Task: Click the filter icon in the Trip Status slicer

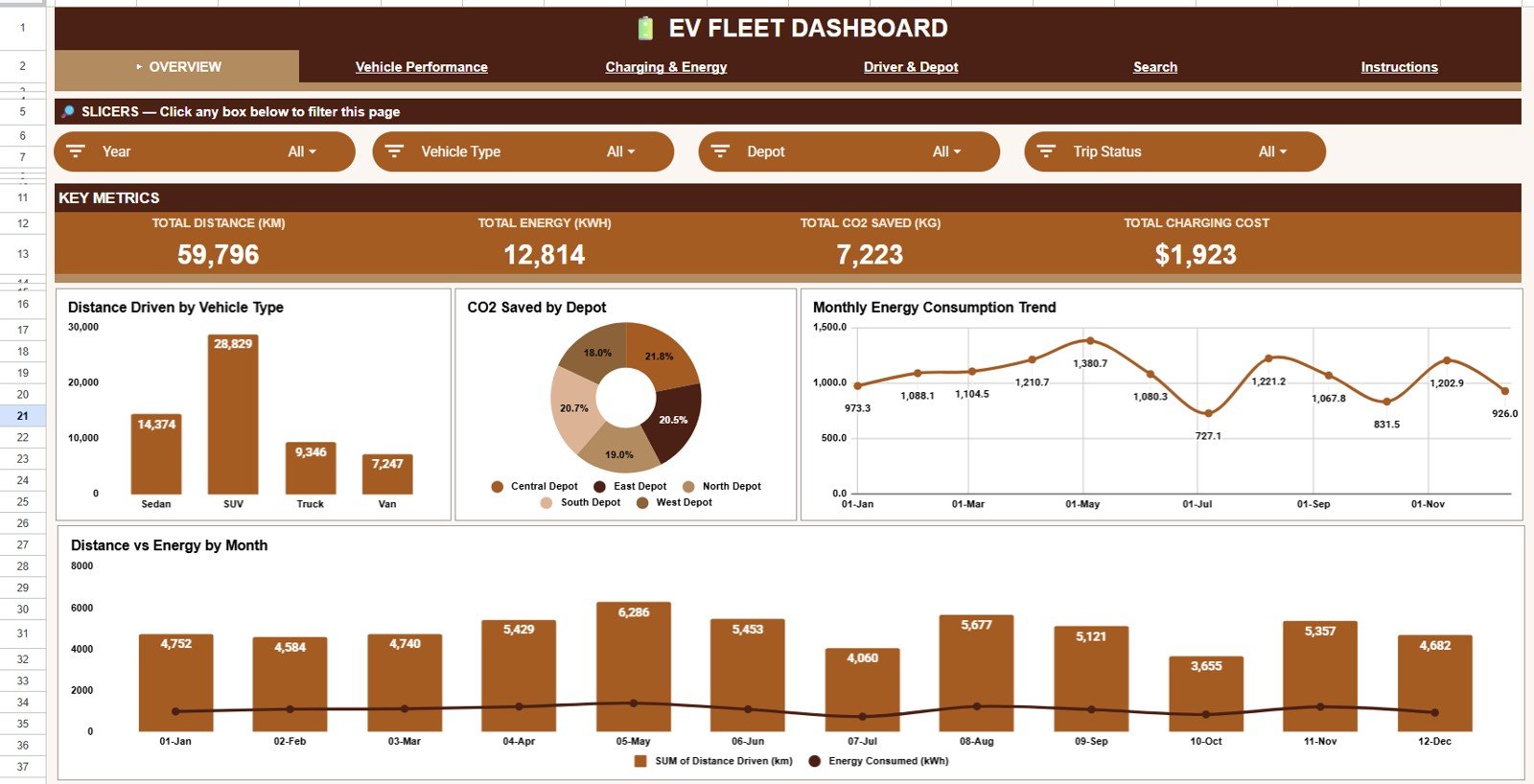Action: [1046, 151]
